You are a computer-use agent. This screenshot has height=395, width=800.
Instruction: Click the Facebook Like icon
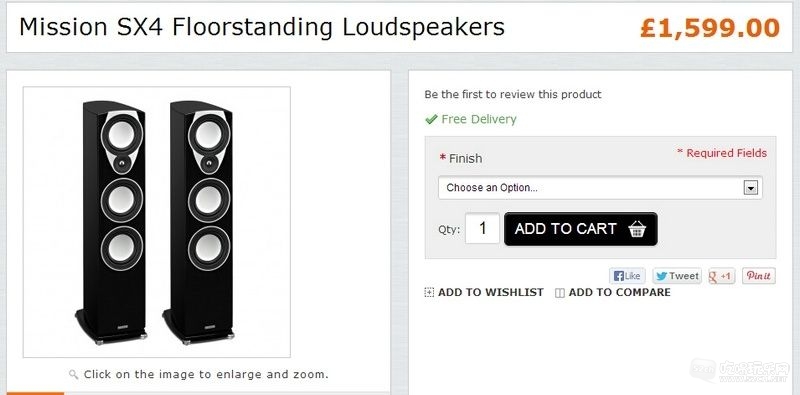[618, 276]
